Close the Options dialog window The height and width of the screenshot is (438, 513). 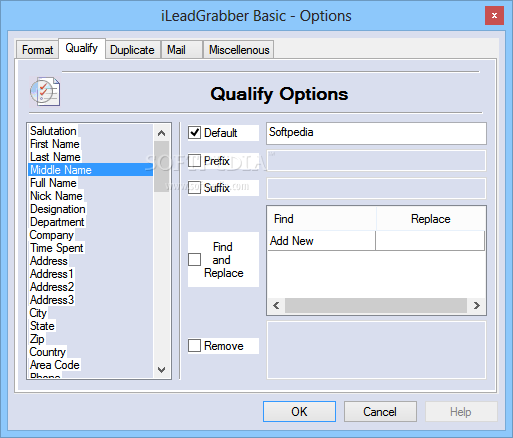(x=494, y=15)
